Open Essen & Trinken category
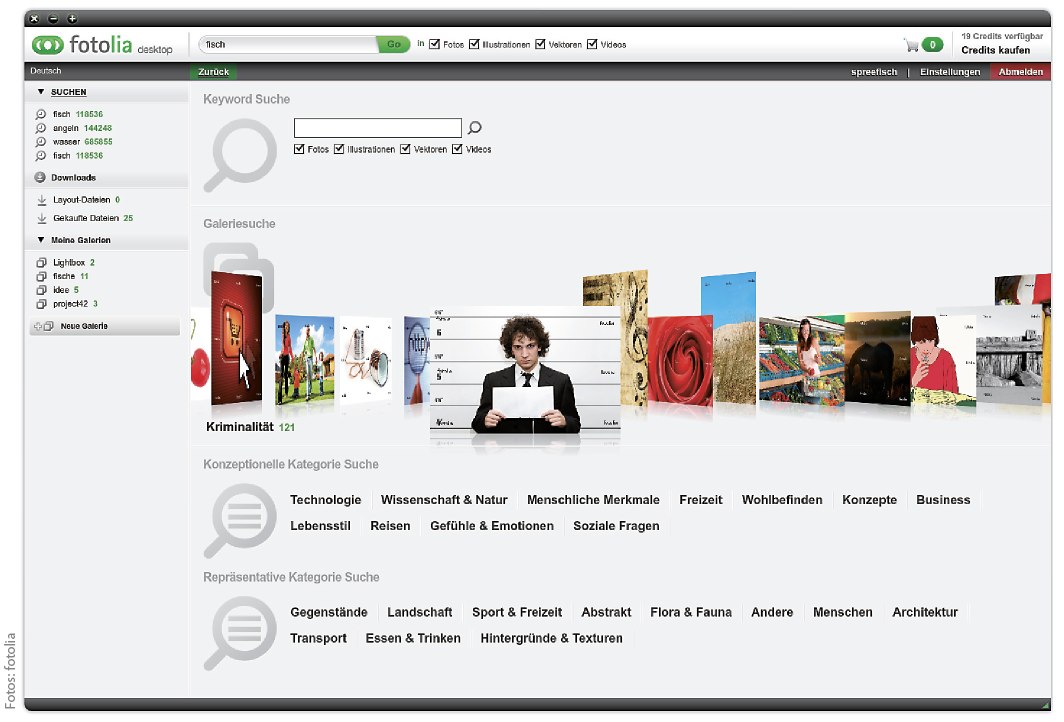 pos(413,639)
